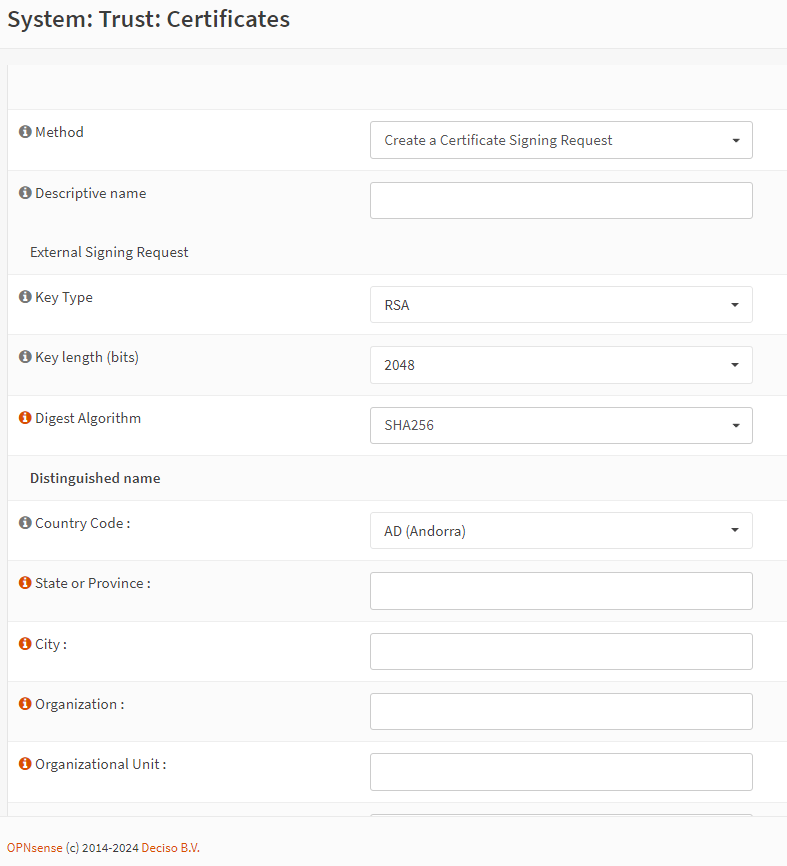Screen dimensions: 787x866
Task: Show help for Key Type info icon
Action: pos(25,297)
